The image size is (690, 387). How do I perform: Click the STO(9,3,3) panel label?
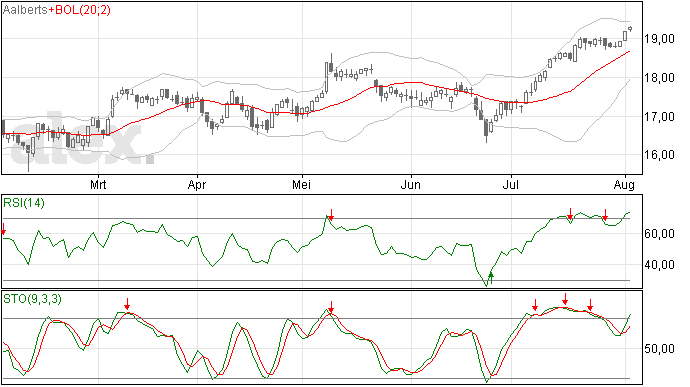coord(33,299)
